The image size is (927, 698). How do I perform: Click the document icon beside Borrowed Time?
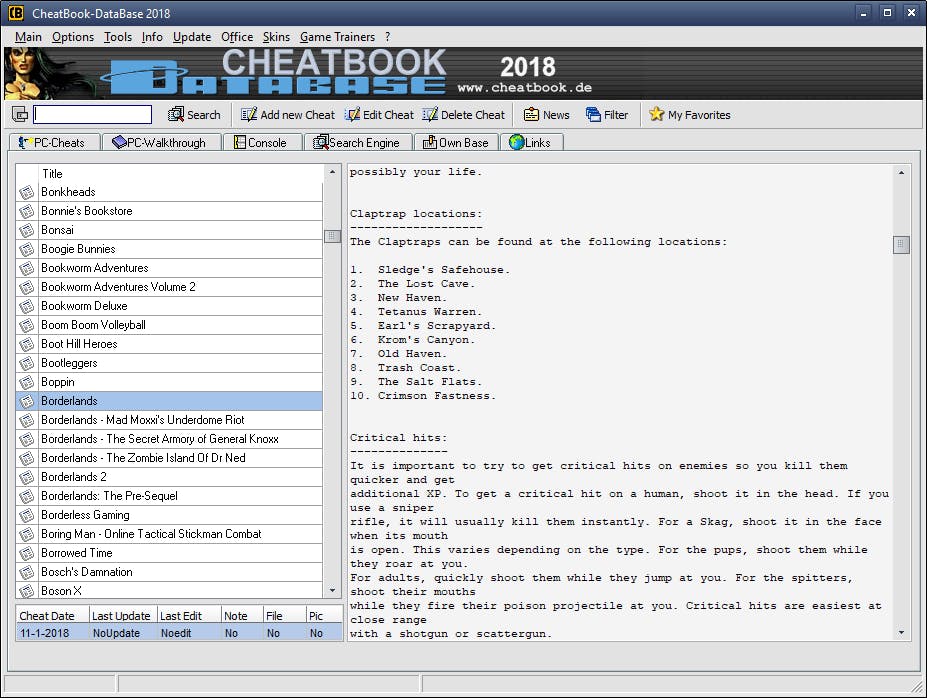point(27,553)
